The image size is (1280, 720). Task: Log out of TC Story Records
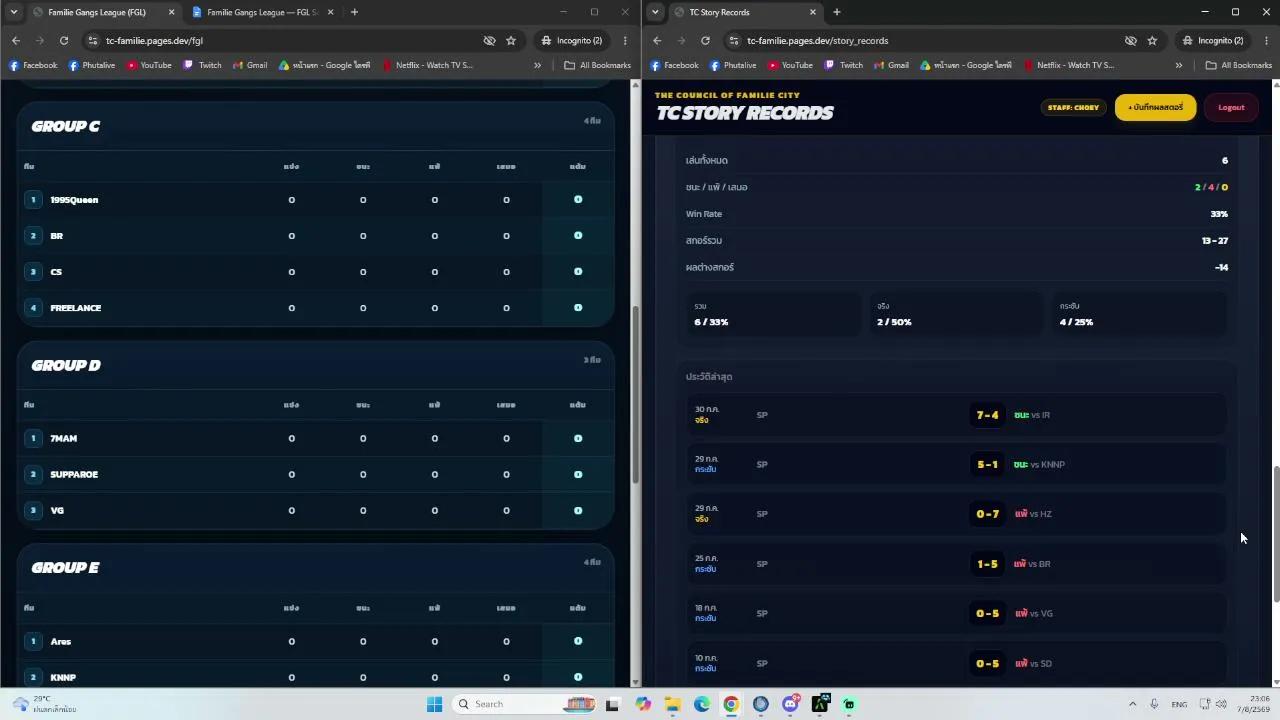[1231, 107]
